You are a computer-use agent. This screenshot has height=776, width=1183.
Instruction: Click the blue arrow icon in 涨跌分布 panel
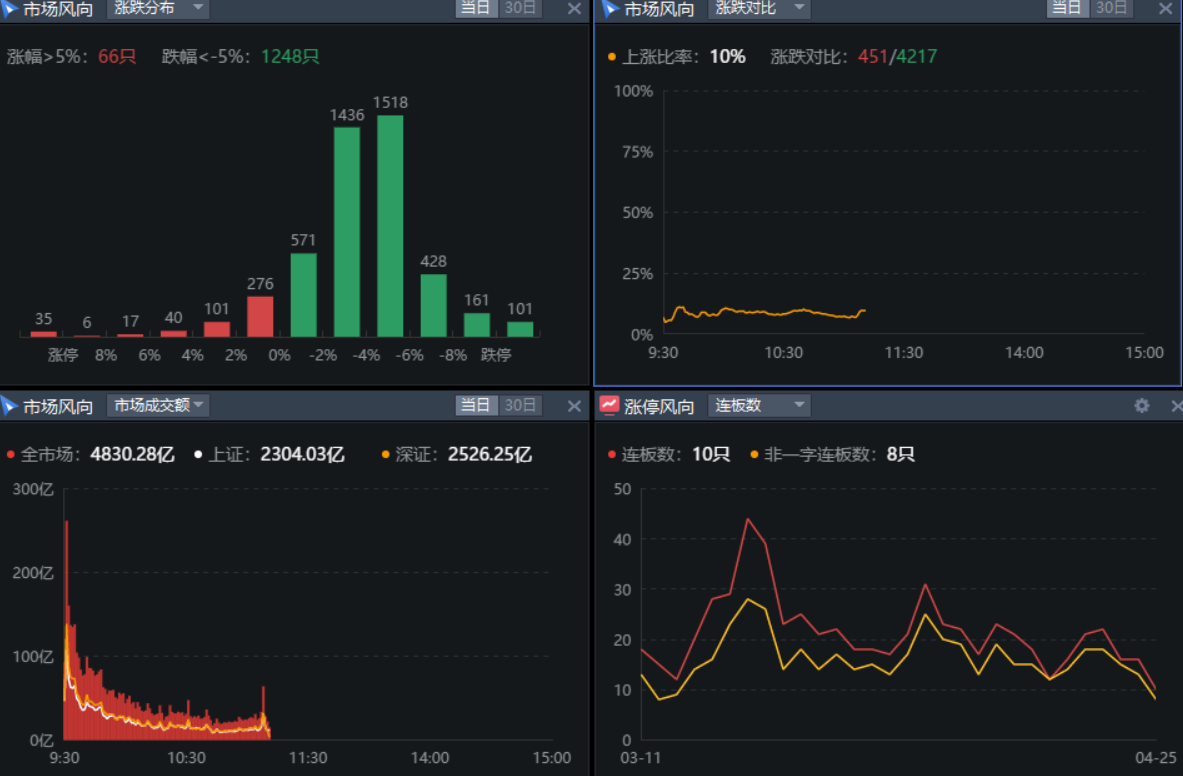10,9
